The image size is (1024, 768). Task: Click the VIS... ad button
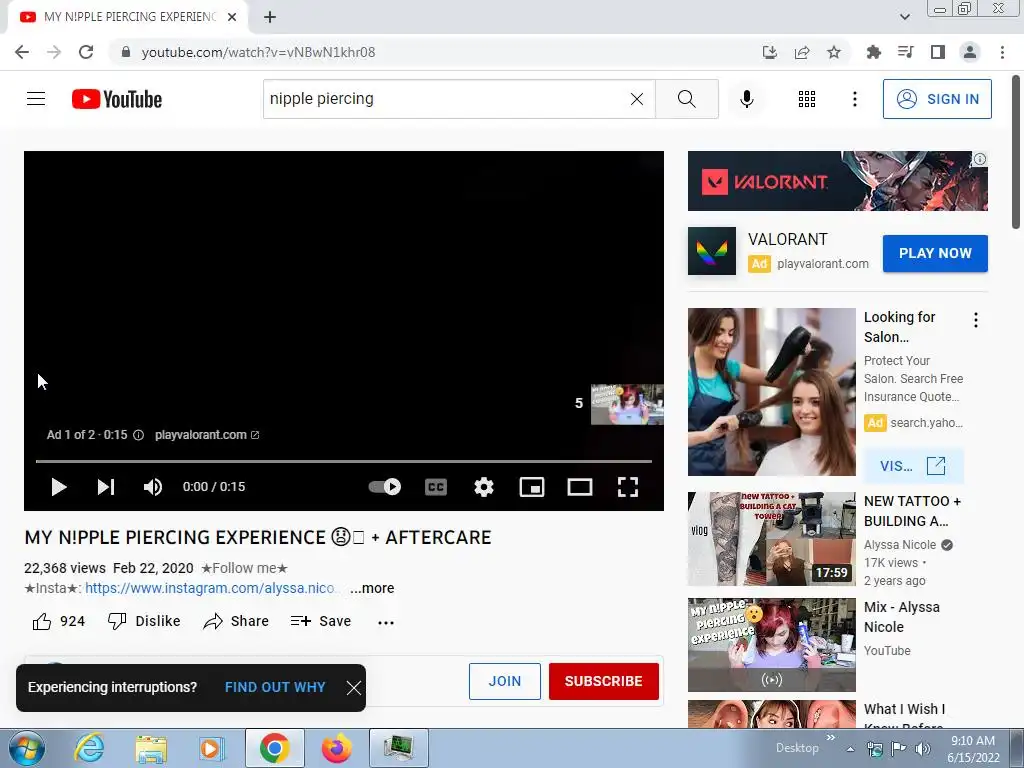click(913, 466)
